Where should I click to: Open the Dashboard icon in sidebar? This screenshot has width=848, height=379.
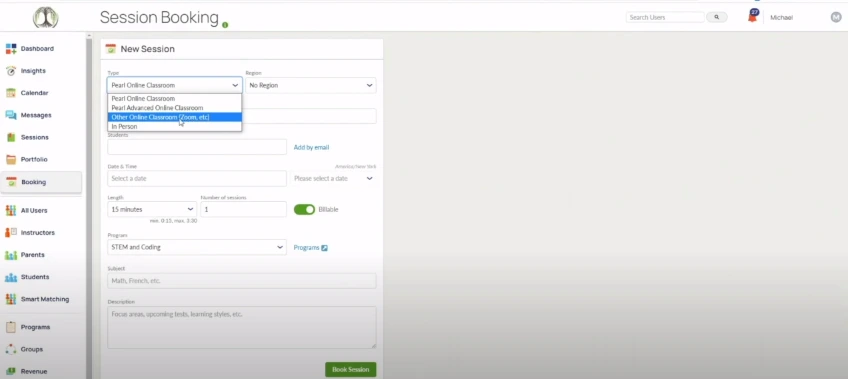(x=11, y=49)
